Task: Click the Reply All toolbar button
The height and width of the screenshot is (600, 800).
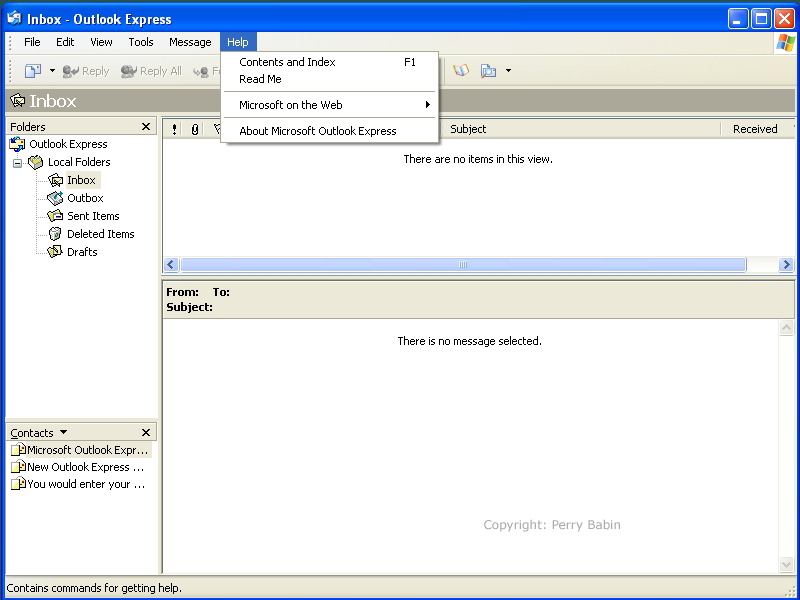Action: [x=152, y=71]
